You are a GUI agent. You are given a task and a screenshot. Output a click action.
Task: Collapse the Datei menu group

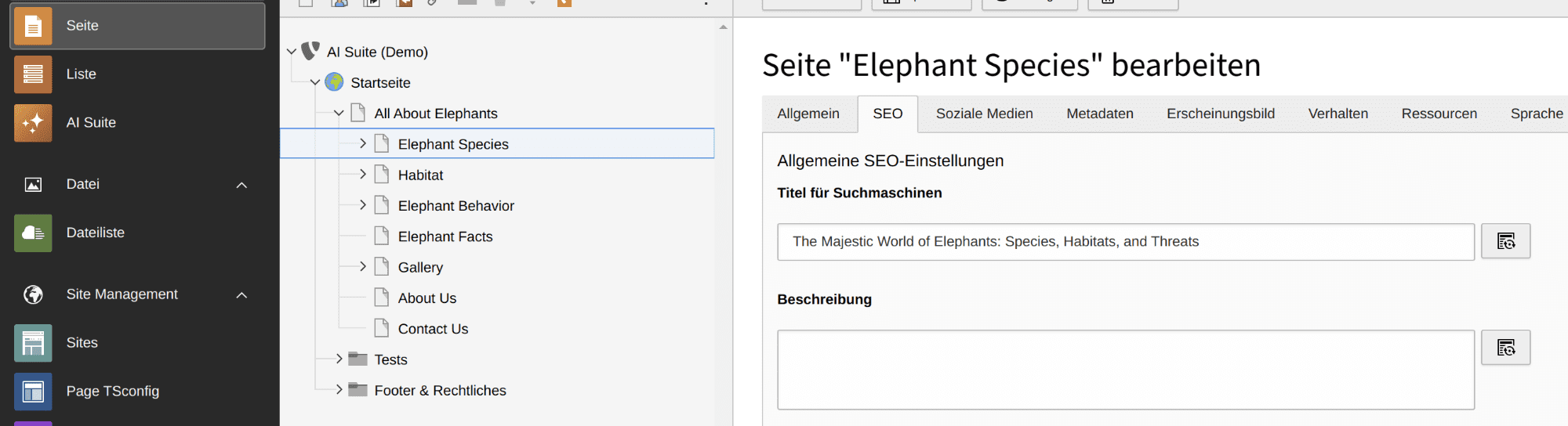point(241,185)
